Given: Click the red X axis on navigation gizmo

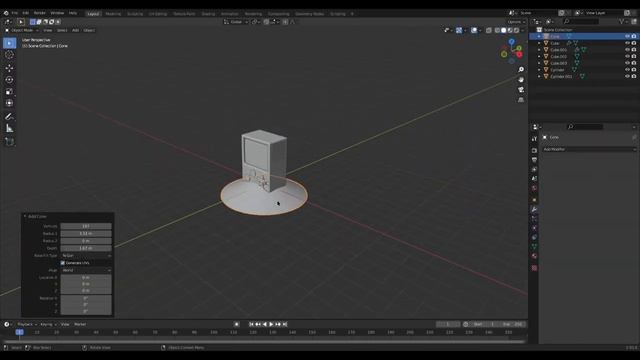Looking at the screenshot, I should click(x=519, y=55).
